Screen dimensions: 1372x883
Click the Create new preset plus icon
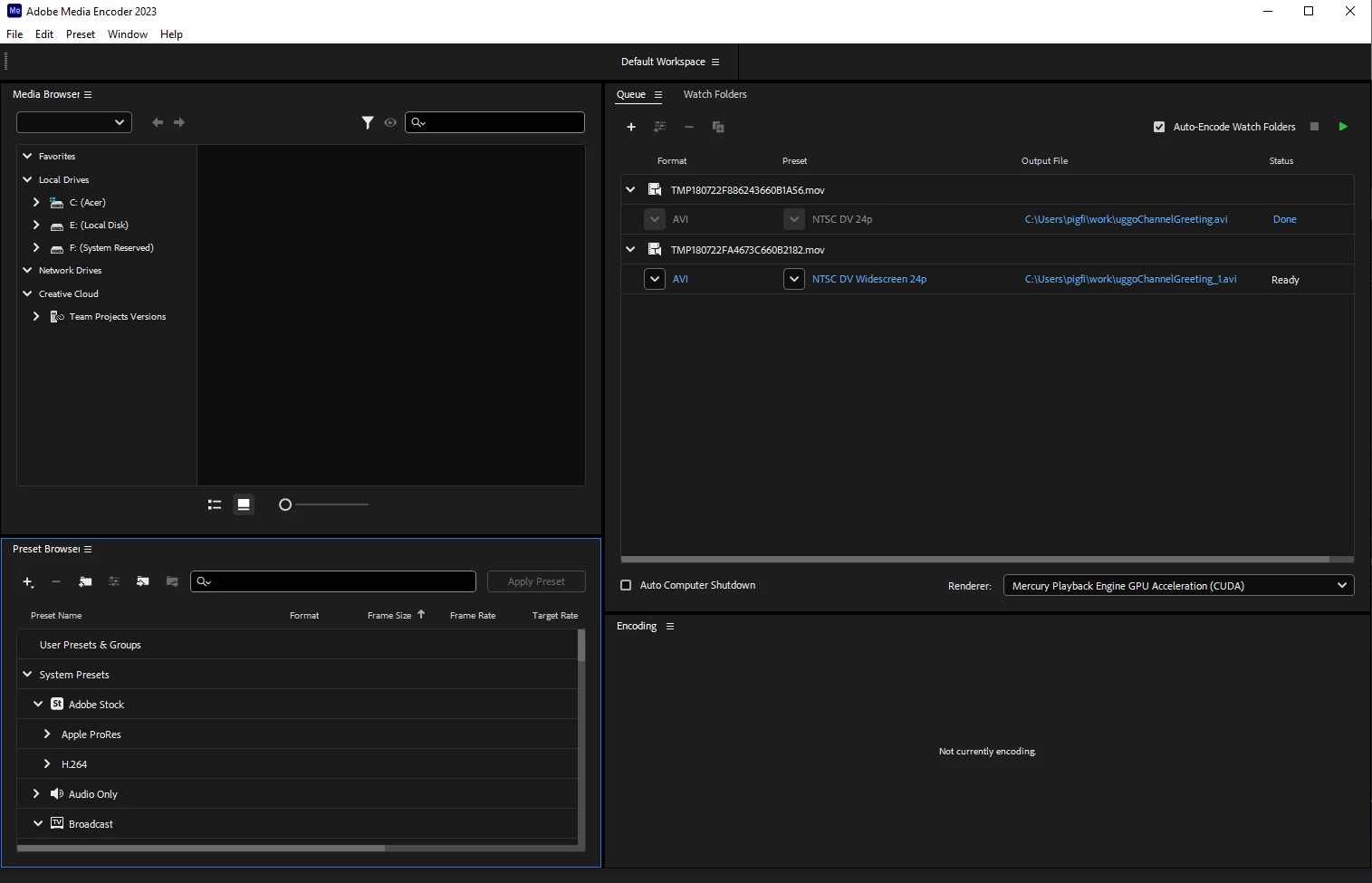[28, 581]
